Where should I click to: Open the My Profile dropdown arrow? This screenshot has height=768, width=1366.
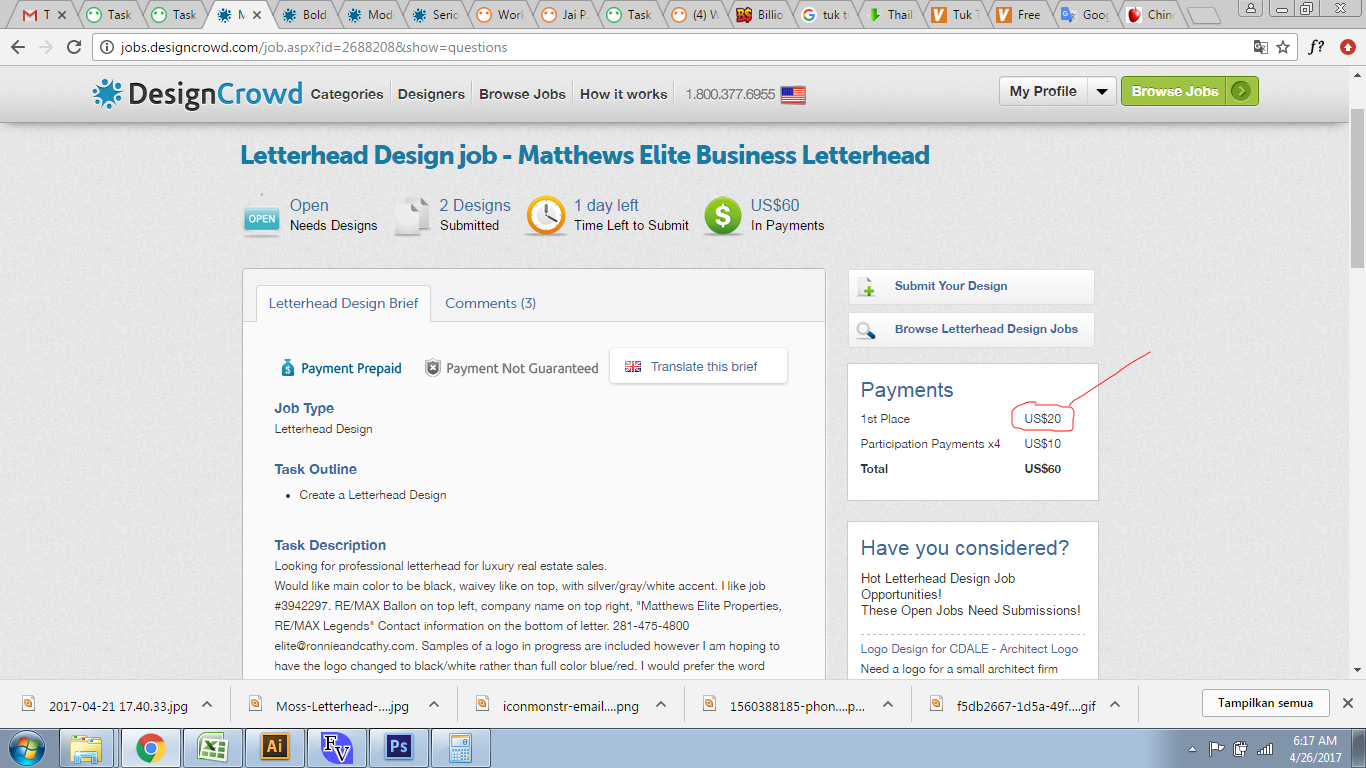click(x=1102, y=91)
